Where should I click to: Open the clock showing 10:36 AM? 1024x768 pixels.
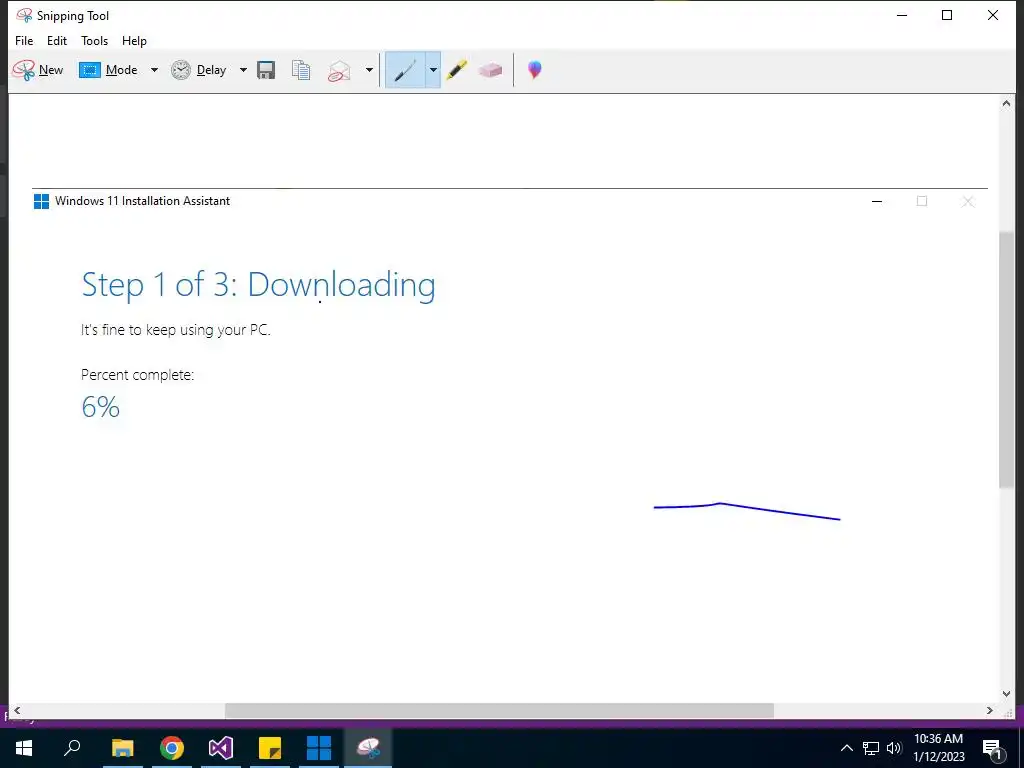[x=938, y=748]
